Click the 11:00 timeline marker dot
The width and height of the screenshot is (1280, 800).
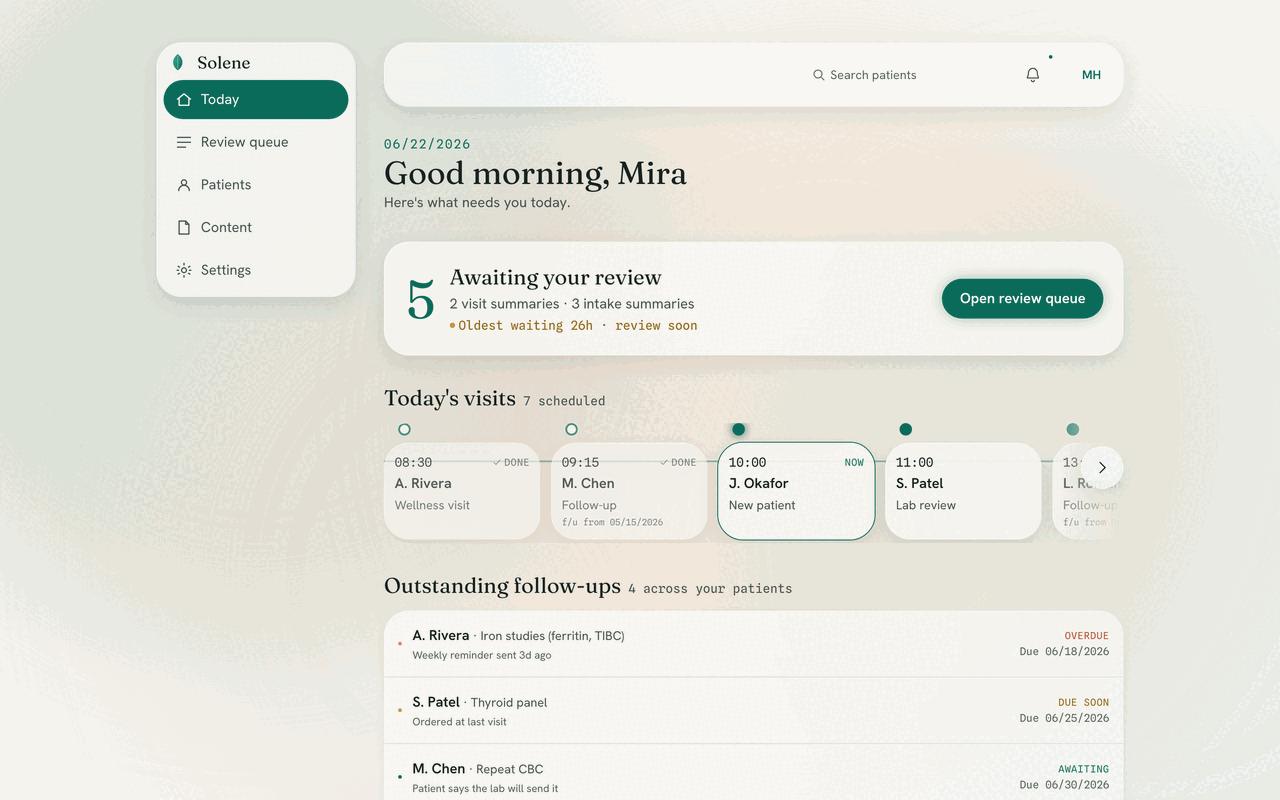(x=905, y=429)
